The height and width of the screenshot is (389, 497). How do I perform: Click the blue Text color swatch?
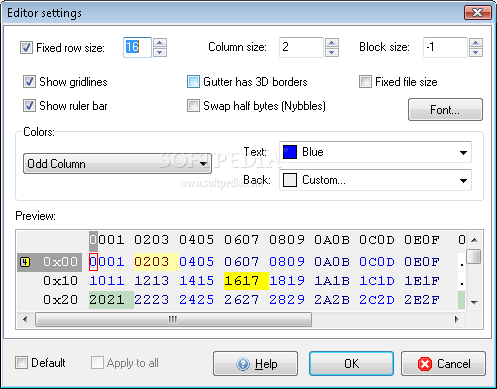[290, 152]
